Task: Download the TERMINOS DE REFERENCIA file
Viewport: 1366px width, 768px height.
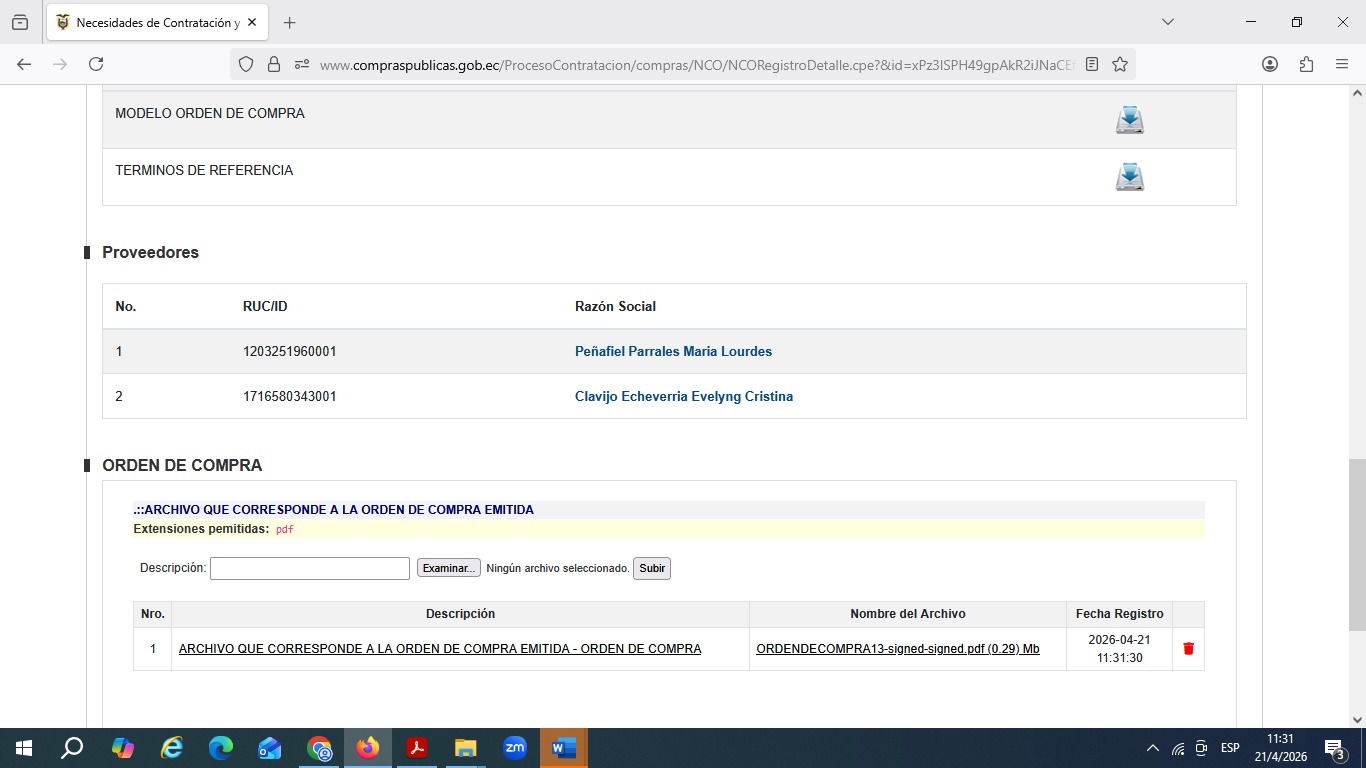Action: [1129, 177]
